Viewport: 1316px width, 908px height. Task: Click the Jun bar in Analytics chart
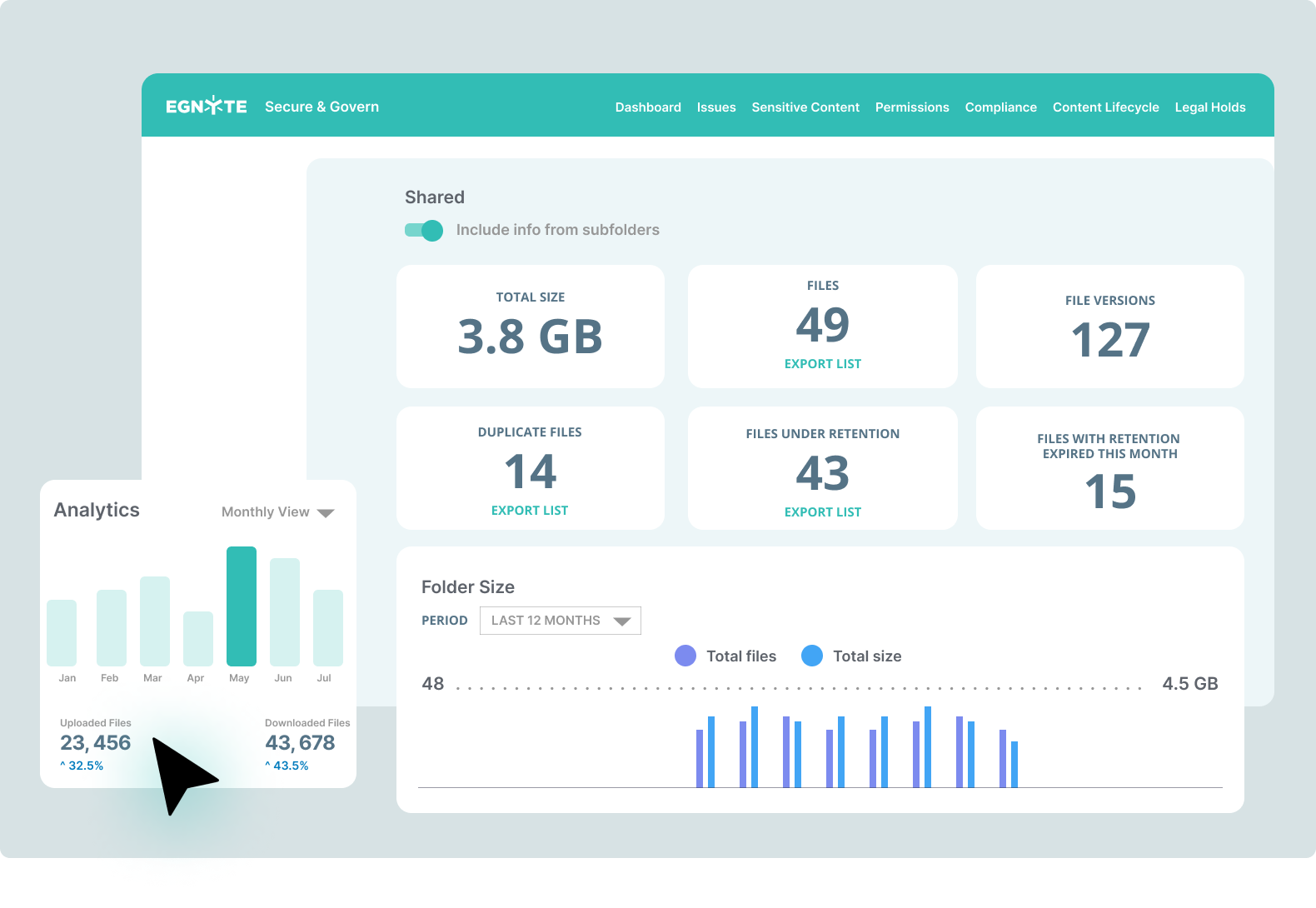pos(285,612)
